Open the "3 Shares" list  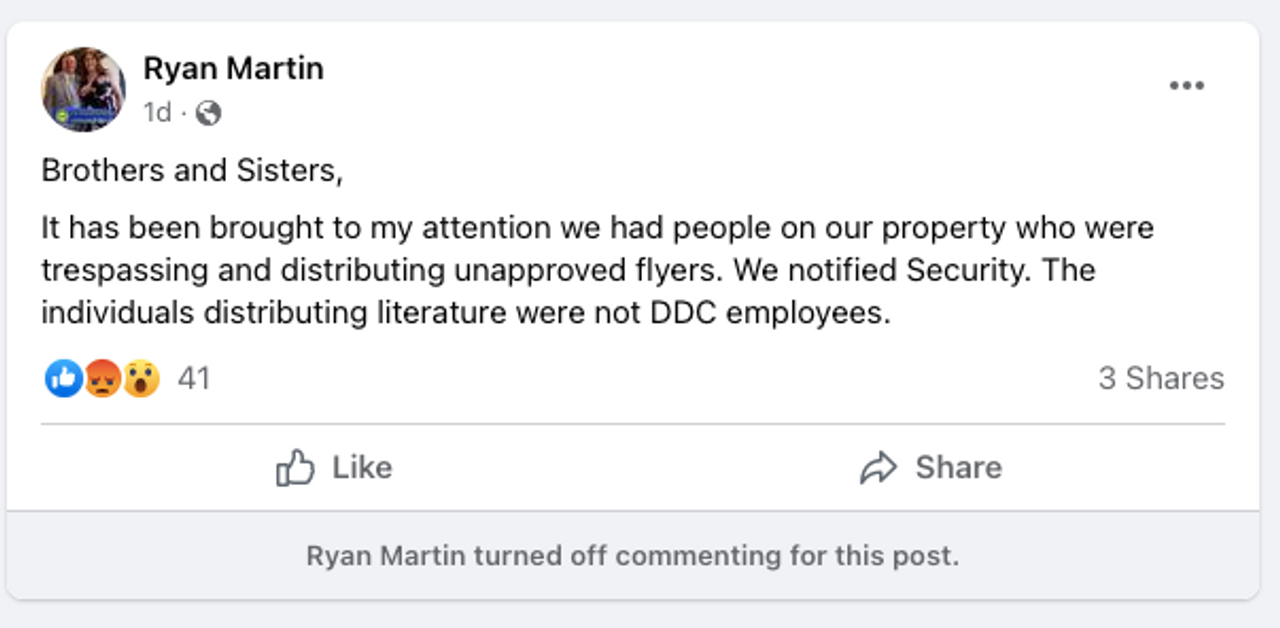pyautogui.click(x=1160, y=378)
